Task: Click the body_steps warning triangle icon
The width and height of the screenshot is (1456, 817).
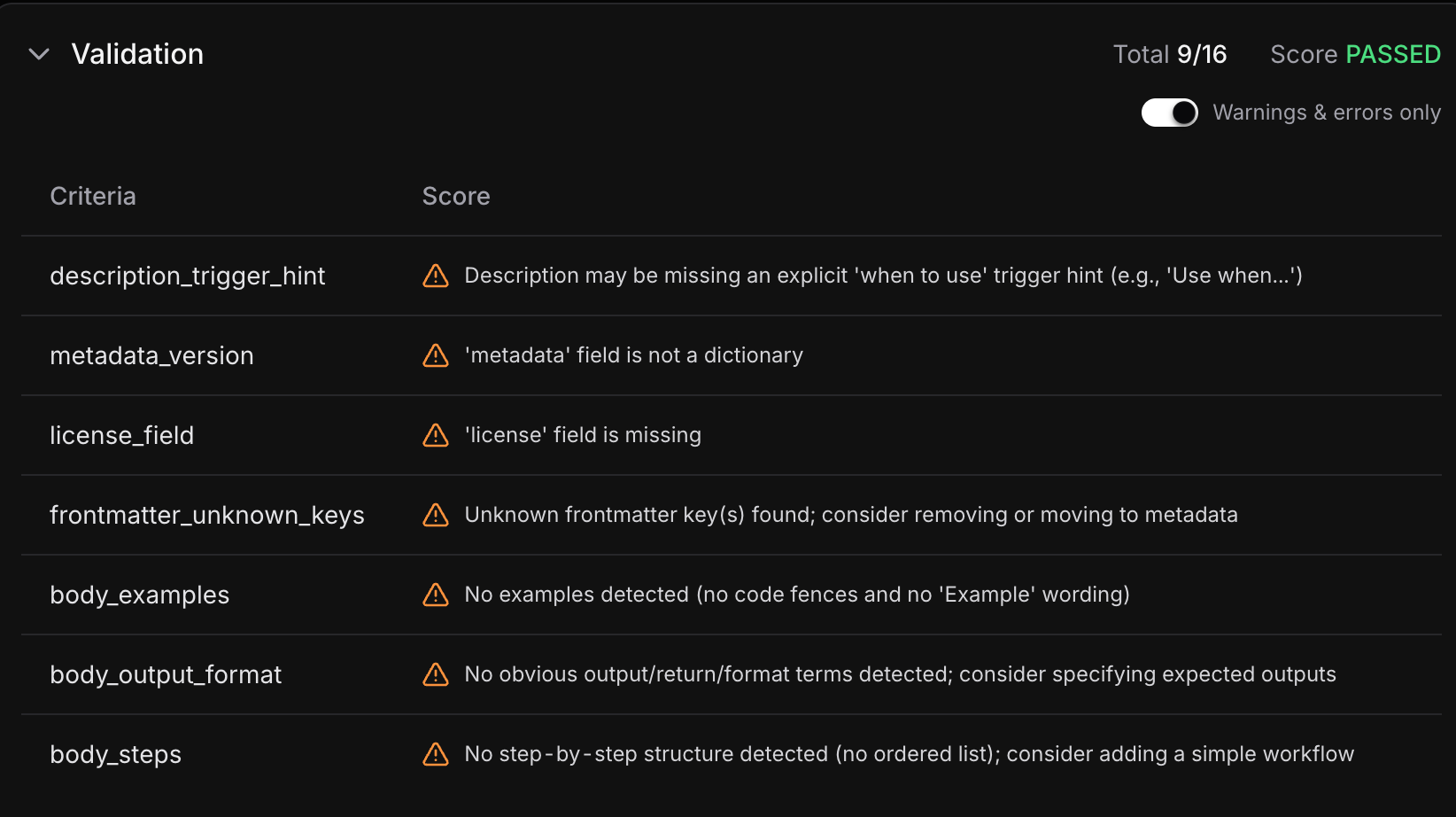Action: [435, 754]
